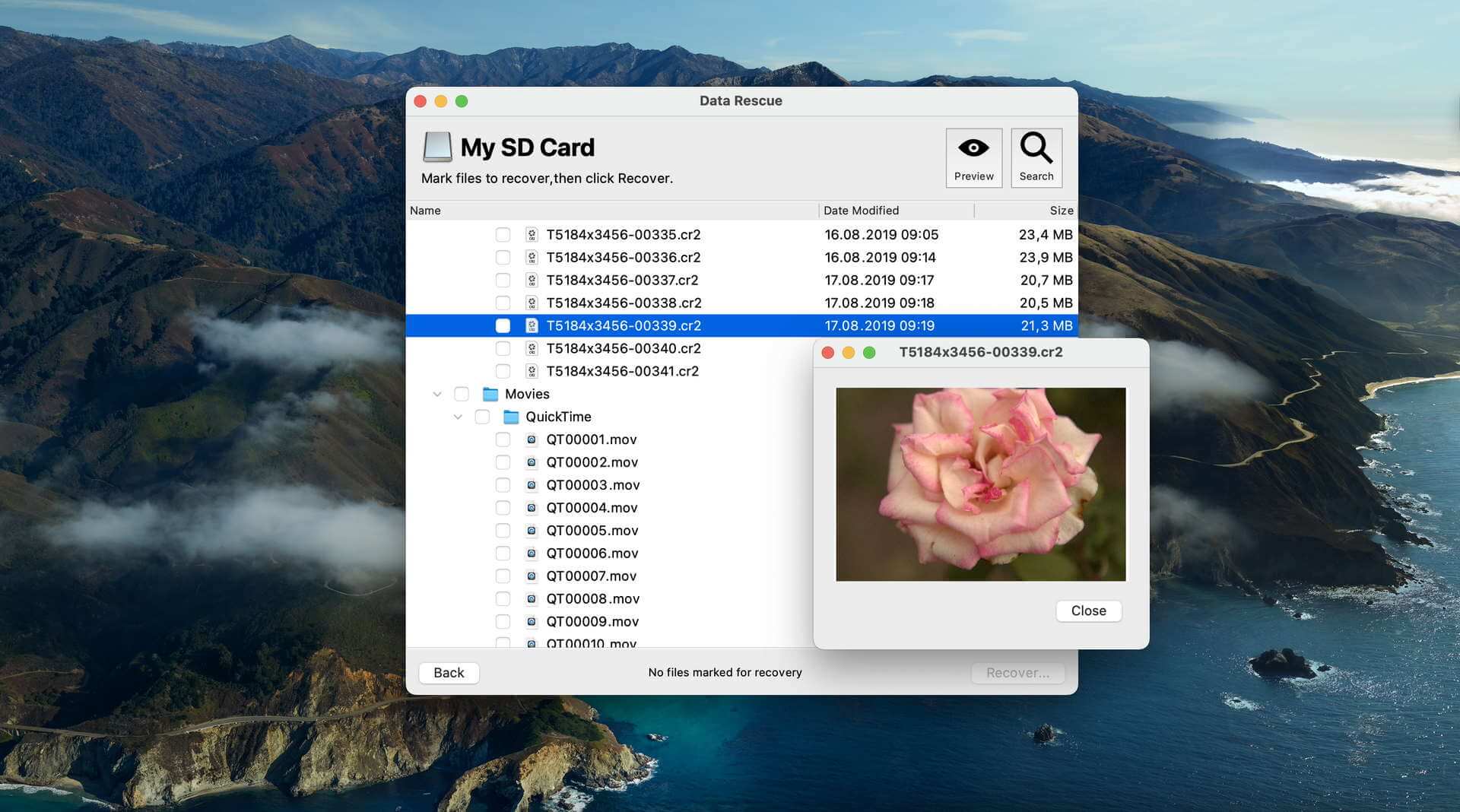Click the rose preview image

(980, 484)
